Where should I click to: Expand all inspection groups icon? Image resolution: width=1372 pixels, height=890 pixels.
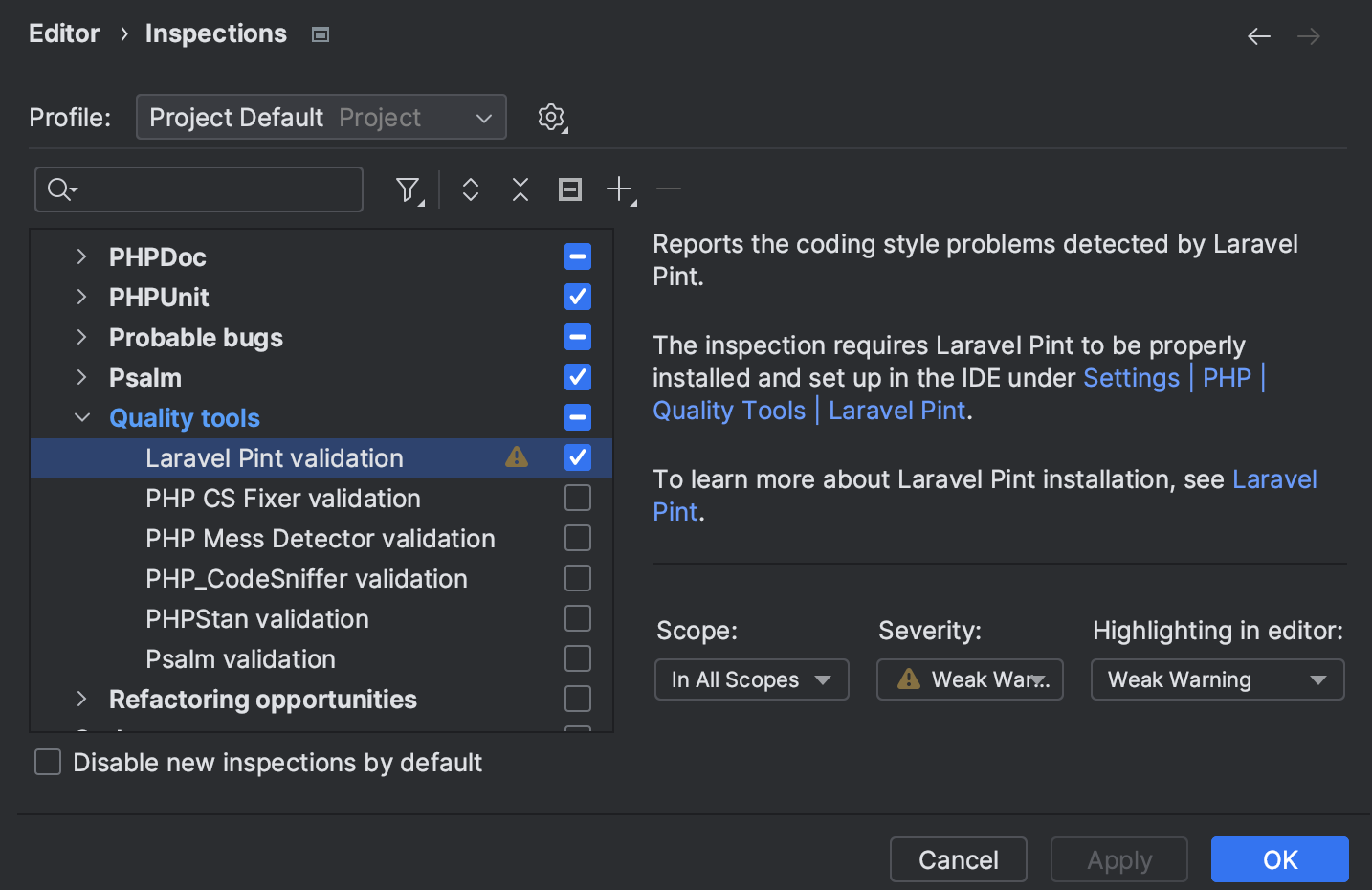click(470, 189)
